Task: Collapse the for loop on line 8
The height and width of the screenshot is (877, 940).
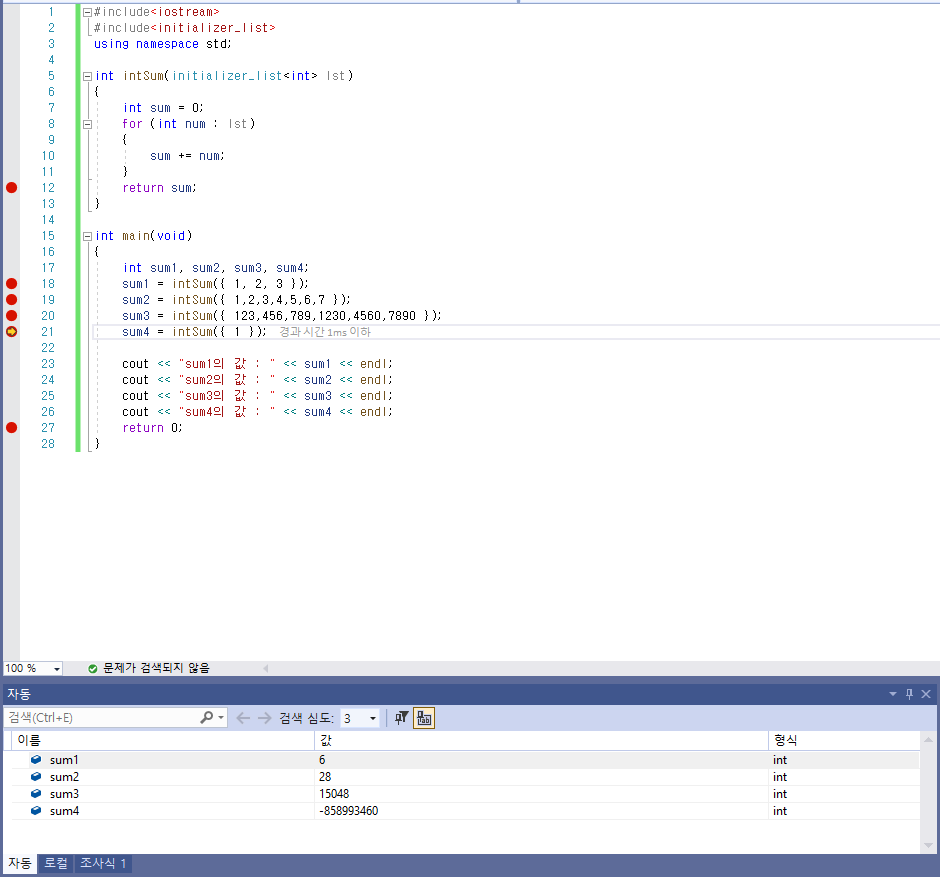Action: coord(87,124)
